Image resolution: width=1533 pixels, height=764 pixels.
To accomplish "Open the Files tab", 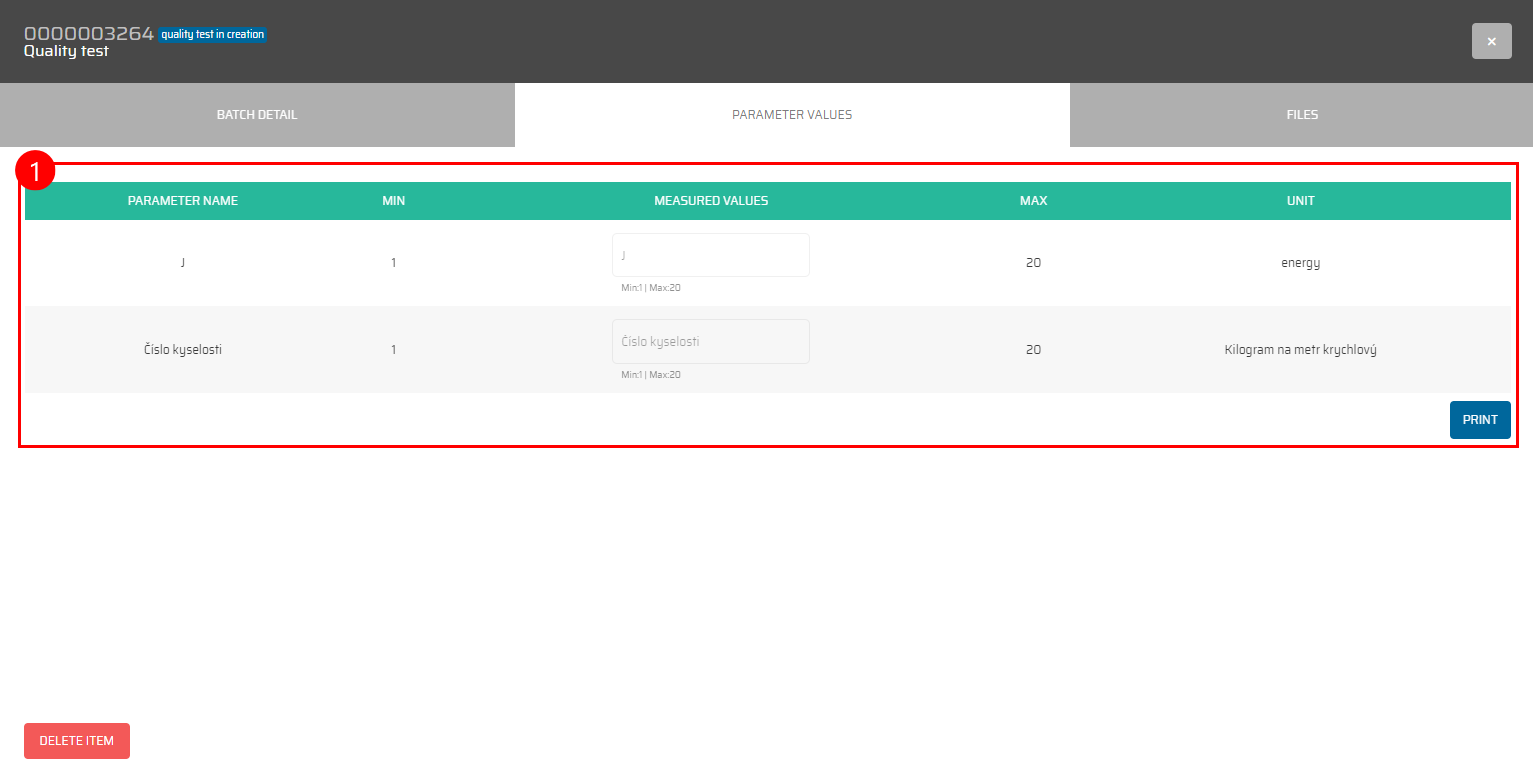I will pyautogui.click(x=1301, y=115).
